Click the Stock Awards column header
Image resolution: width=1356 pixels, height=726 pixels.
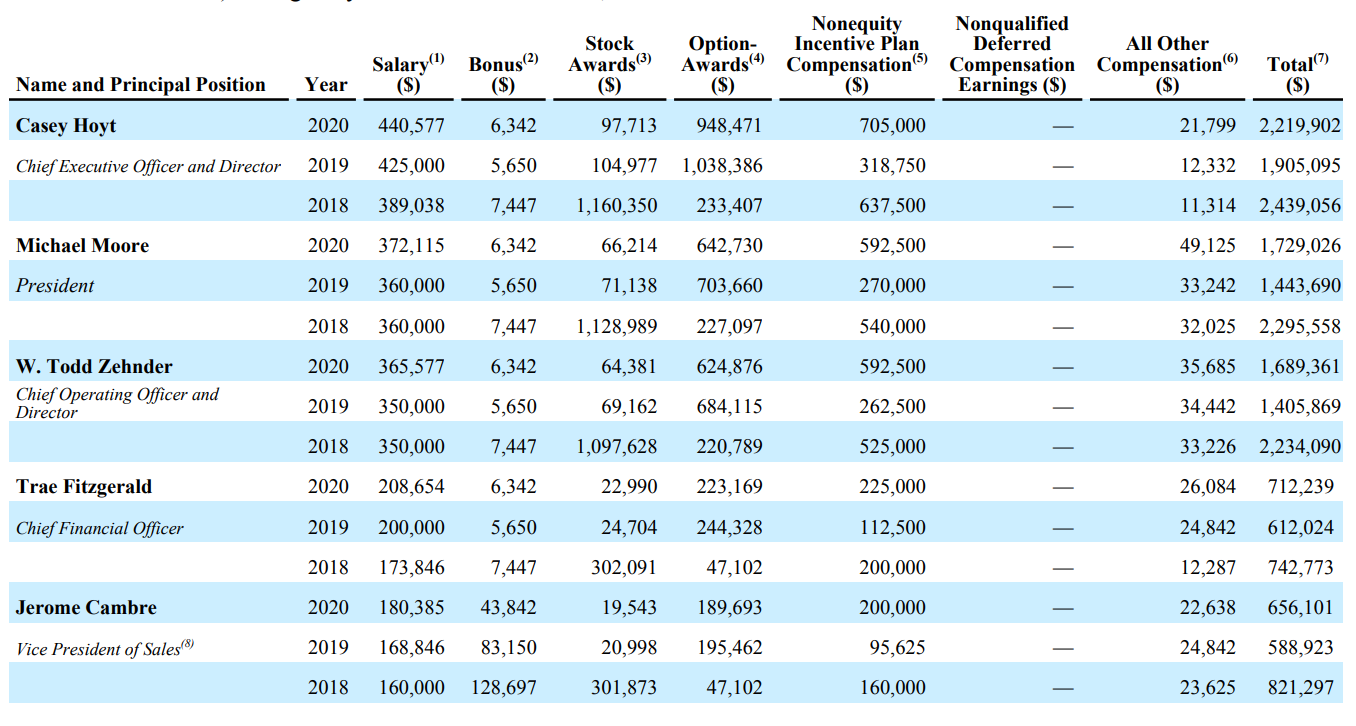click(x=610, y=64)
